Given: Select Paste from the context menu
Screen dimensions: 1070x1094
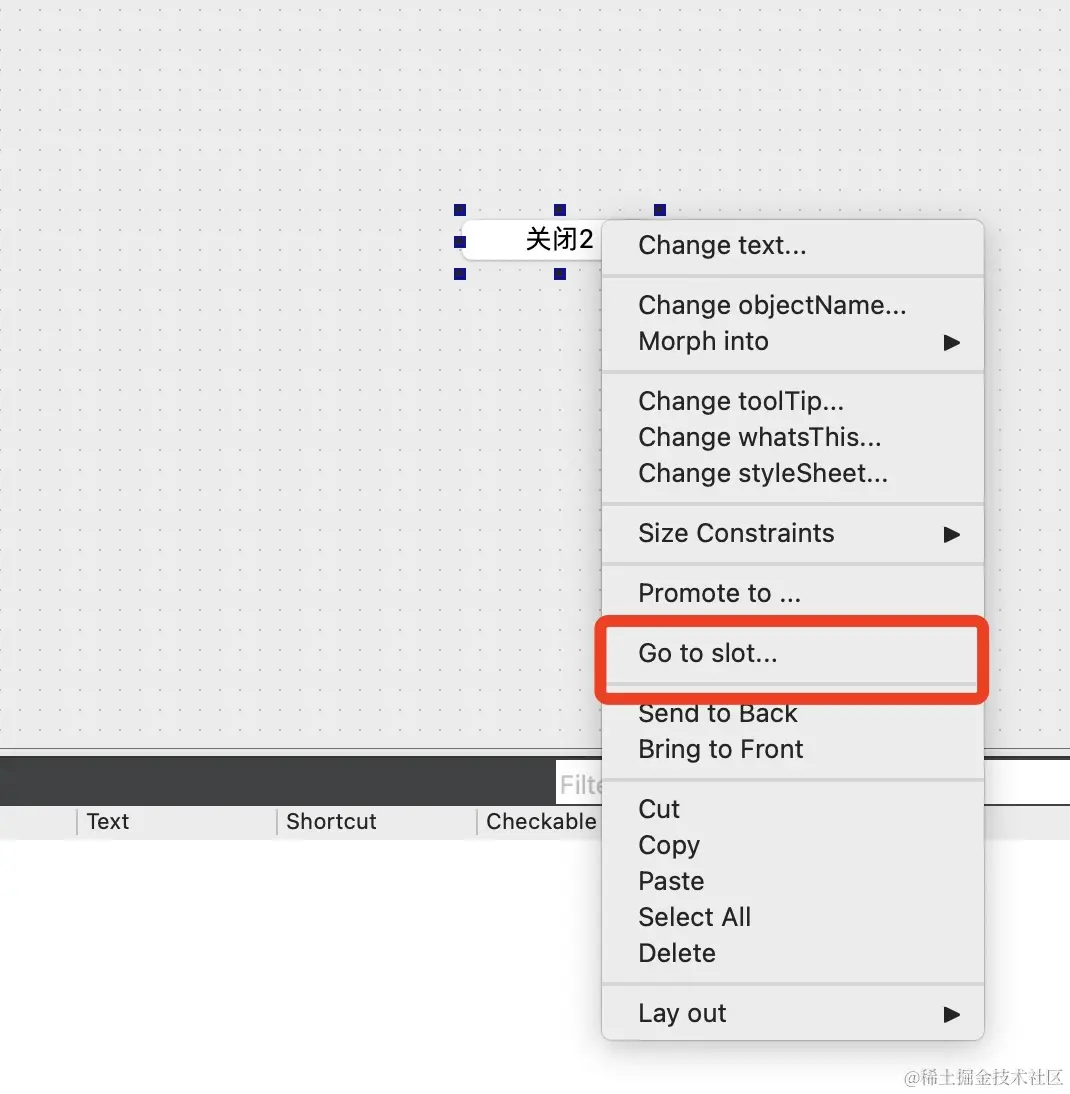Looking at the screenshot, I should click(792, 881).
